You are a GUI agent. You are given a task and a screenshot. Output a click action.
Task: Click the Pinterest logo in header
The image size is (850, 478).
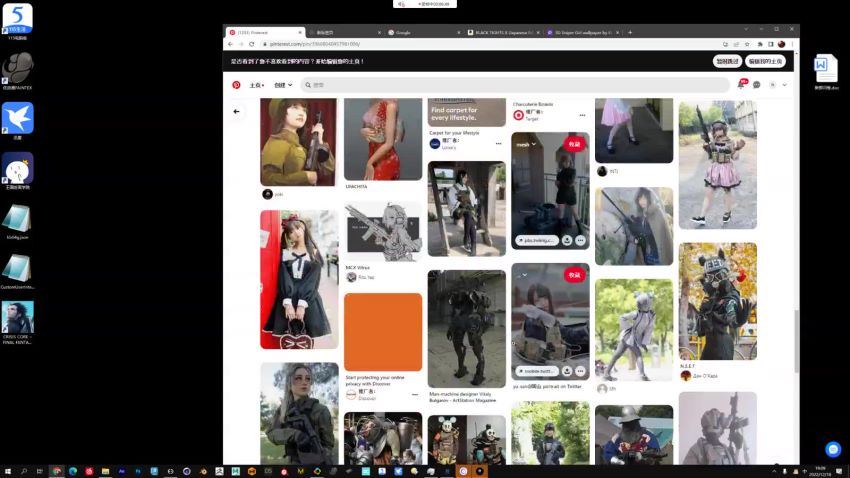coord(236,85)
